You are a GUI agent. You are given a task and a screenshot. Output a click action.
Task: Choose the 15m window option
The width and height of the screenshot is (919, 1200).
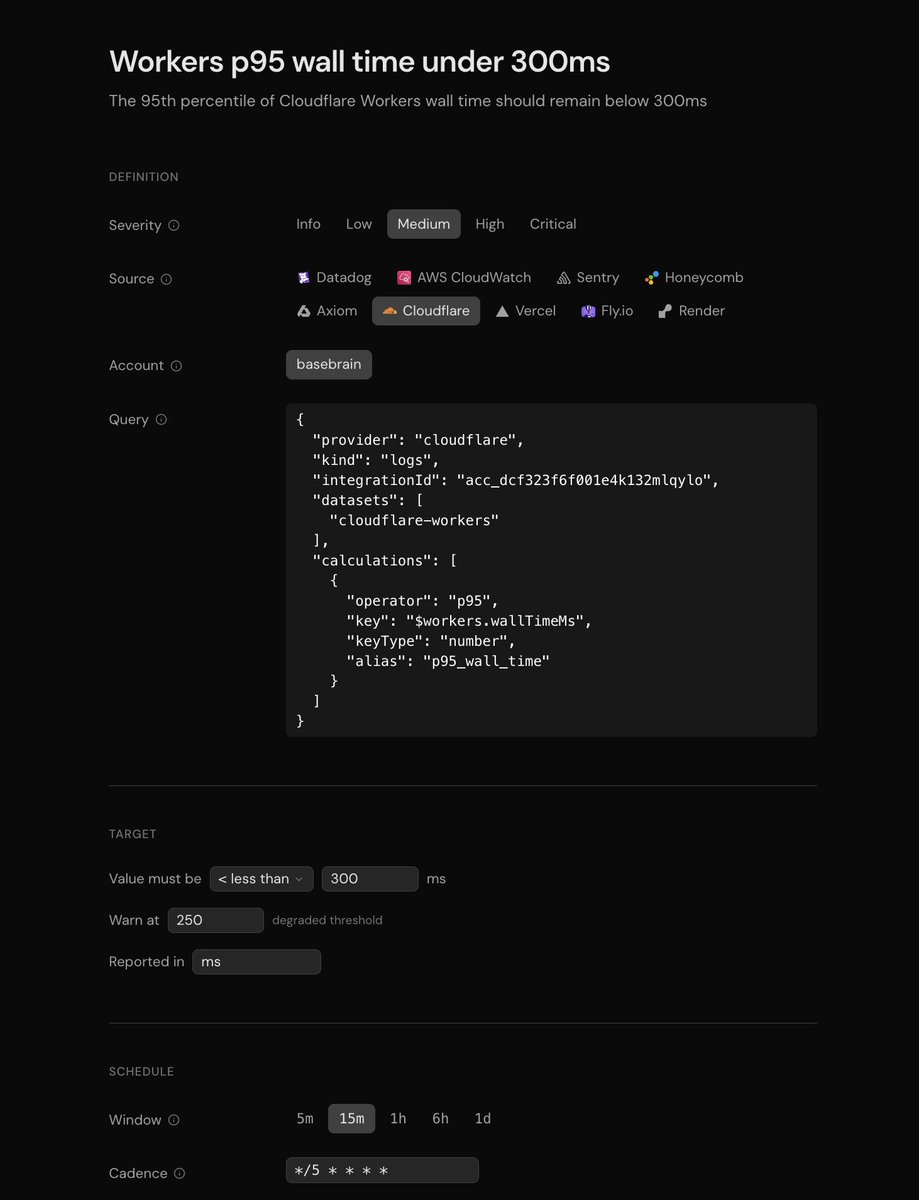(352, 1119)
